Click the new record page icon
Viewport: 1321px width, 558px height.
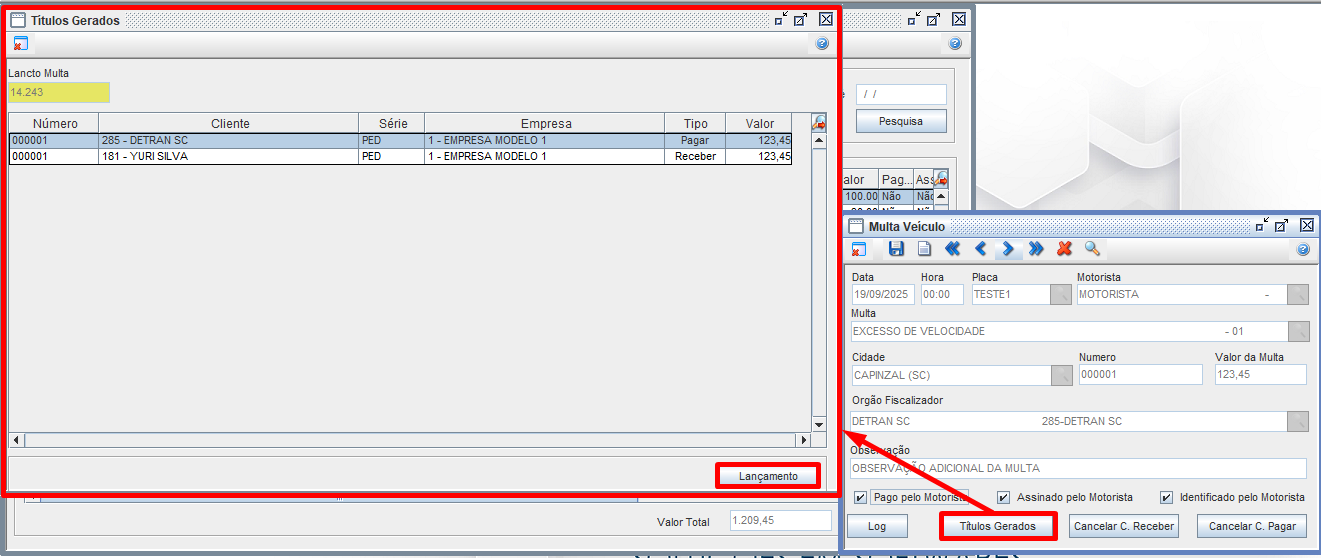tap(924, 249)
